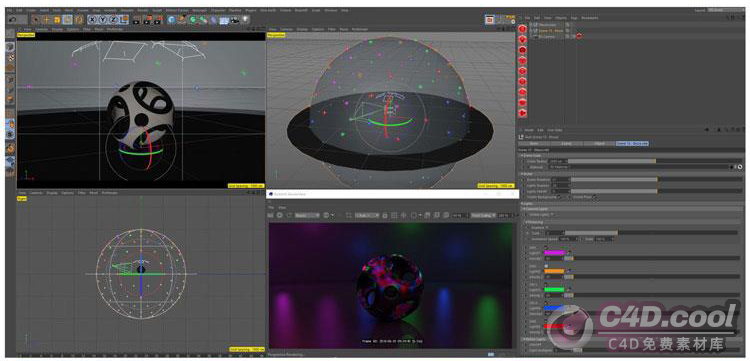750x361 pixels.
Task: Click the purple Deformer icon
Action: coord(214,20)
